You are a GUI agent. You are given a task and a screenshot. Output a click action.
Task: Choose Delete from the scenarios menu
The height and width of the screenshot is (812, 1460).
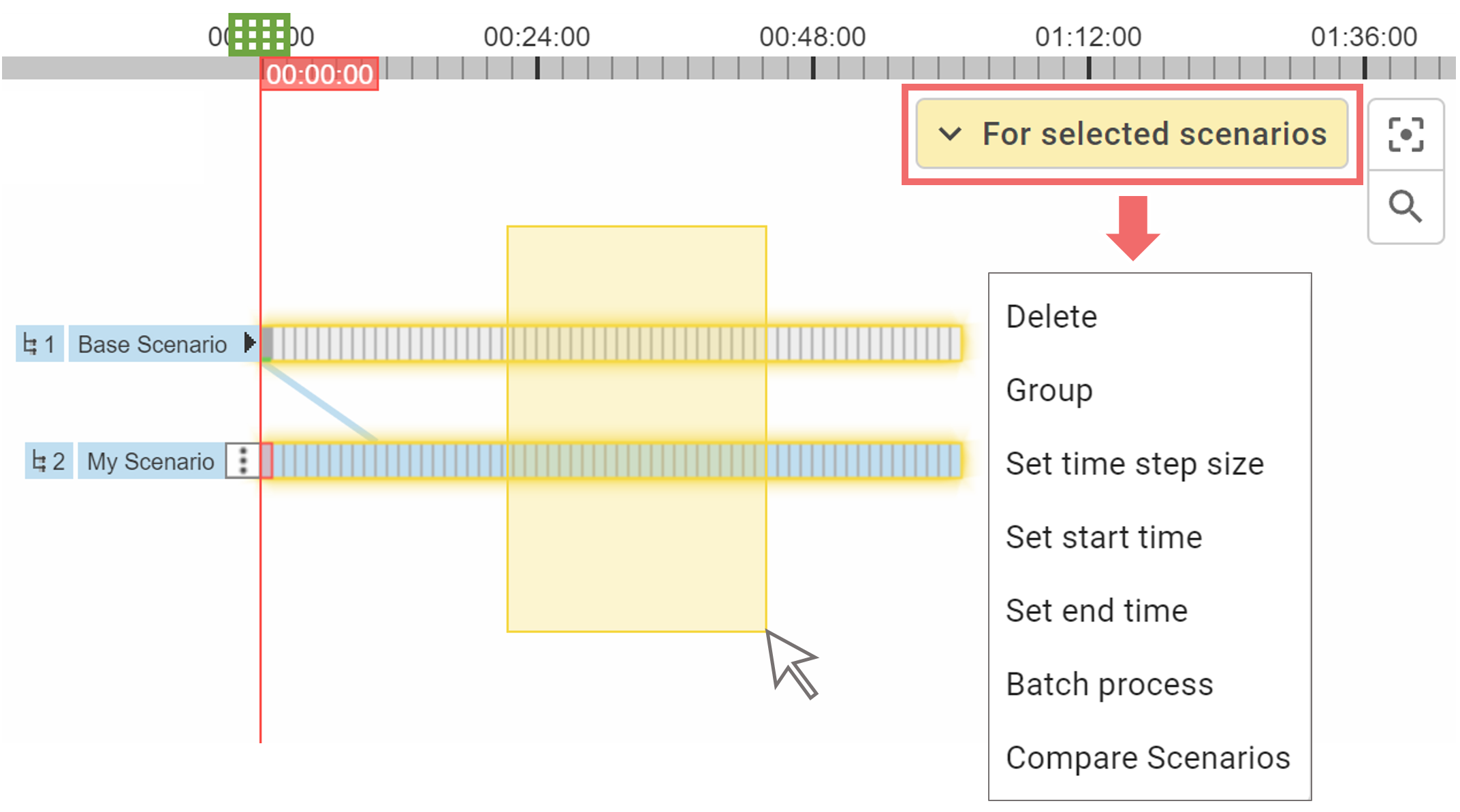click(1051, 316)
